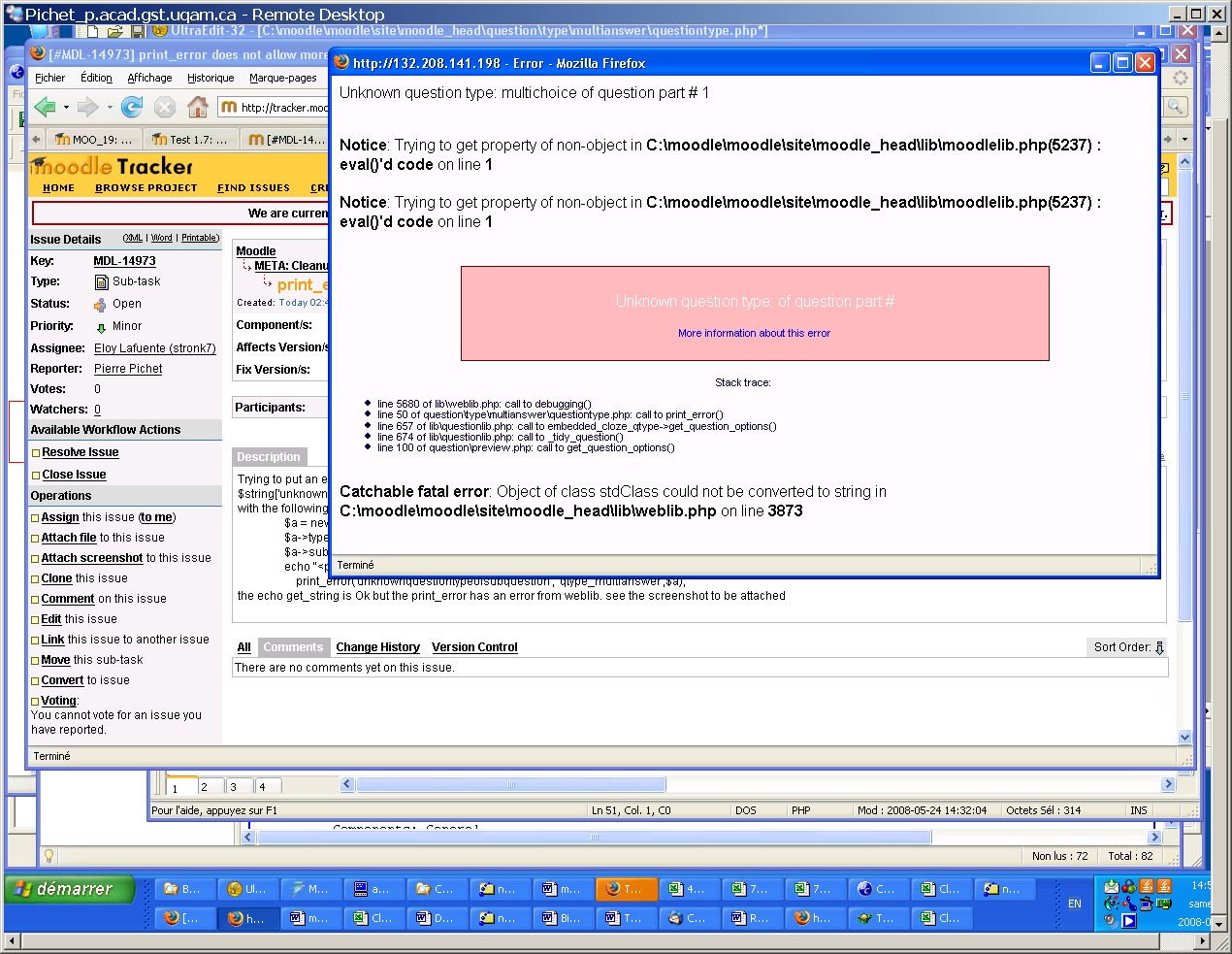Open 'More information about this error' link
Screen dimensions: 1232x954
click(754, 333)
